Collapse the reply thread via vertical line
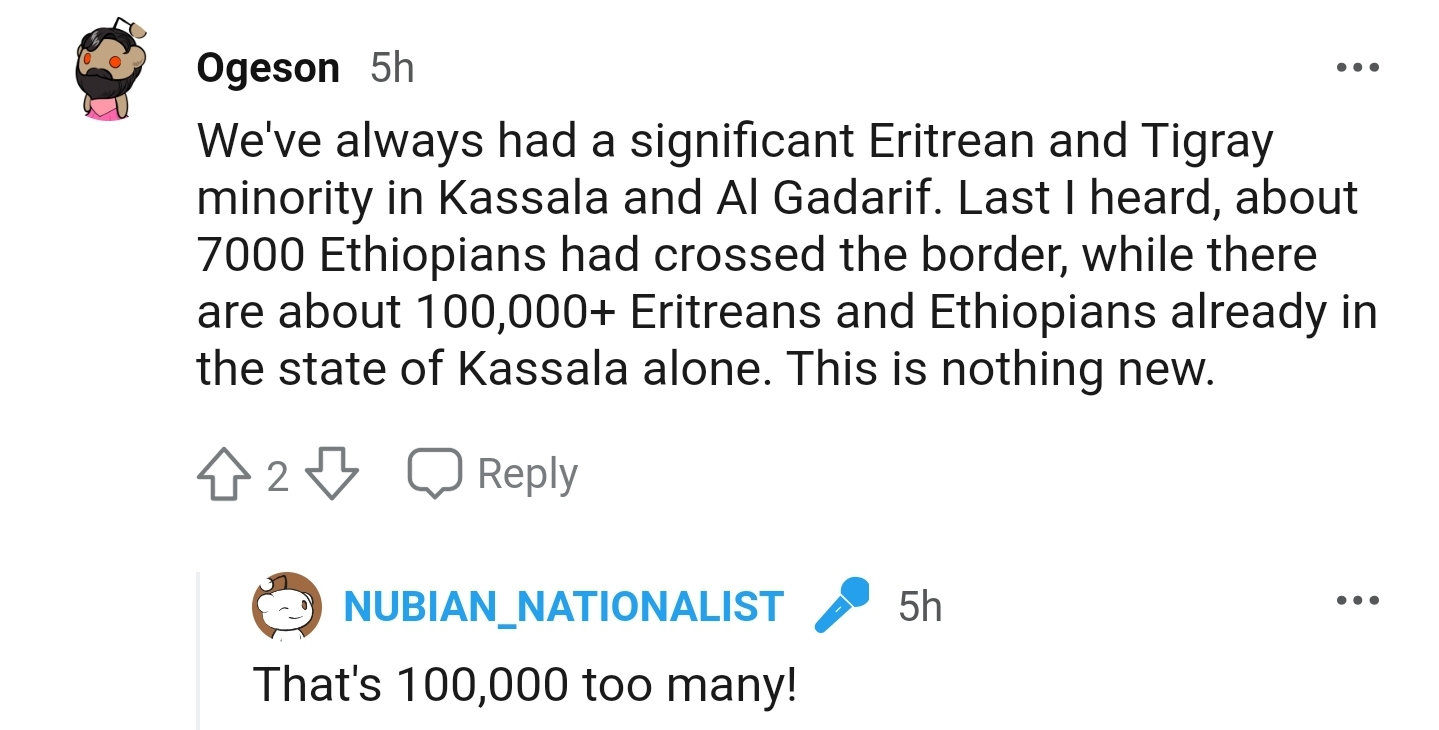The image size is (1439, 730). coord(198,650)
